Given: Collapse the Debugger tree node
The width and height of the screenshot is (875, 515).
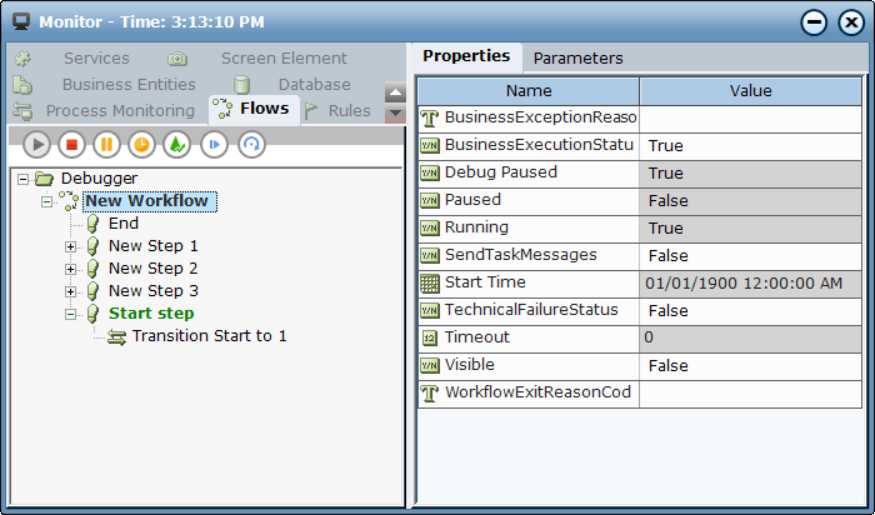Looking at the screenshot, I should click(x=23, y=179).
